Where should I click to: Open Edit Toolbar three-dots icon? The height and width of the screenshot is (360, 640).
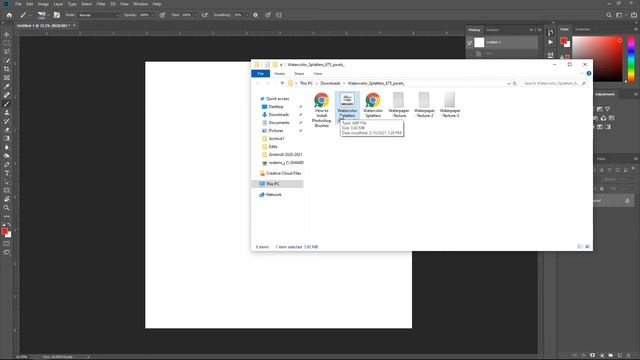(7, 216)
